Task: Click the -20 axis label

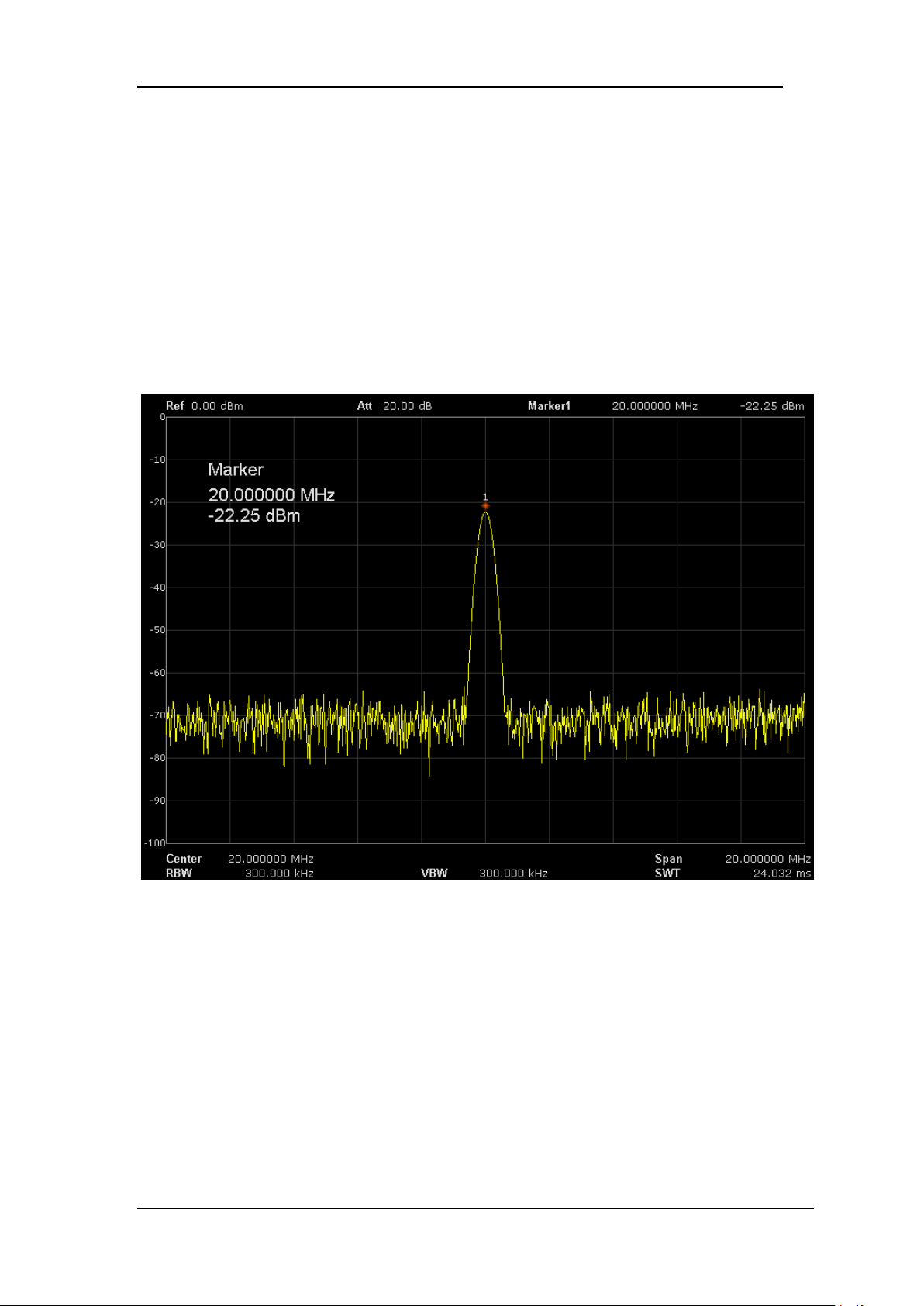Action: click(x=157, y=502)
